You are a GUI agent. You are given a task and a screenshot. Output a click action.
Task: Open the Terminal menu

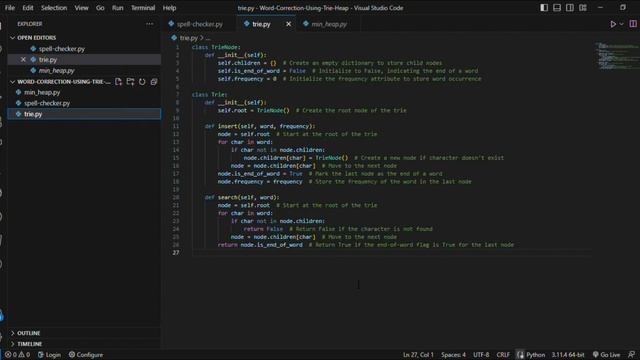pos(143,8)
